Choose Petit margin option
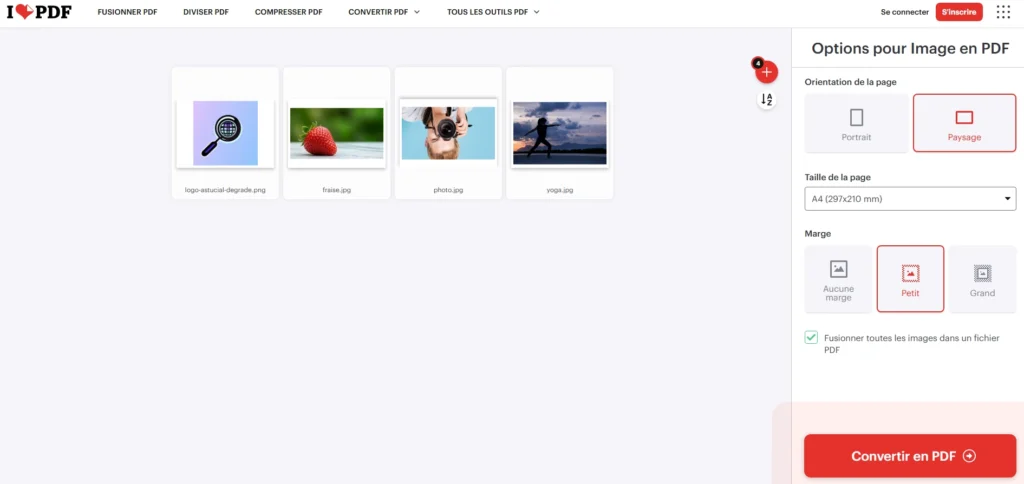The height and width of the screenshot is (484, 1024). coord(910,279)
